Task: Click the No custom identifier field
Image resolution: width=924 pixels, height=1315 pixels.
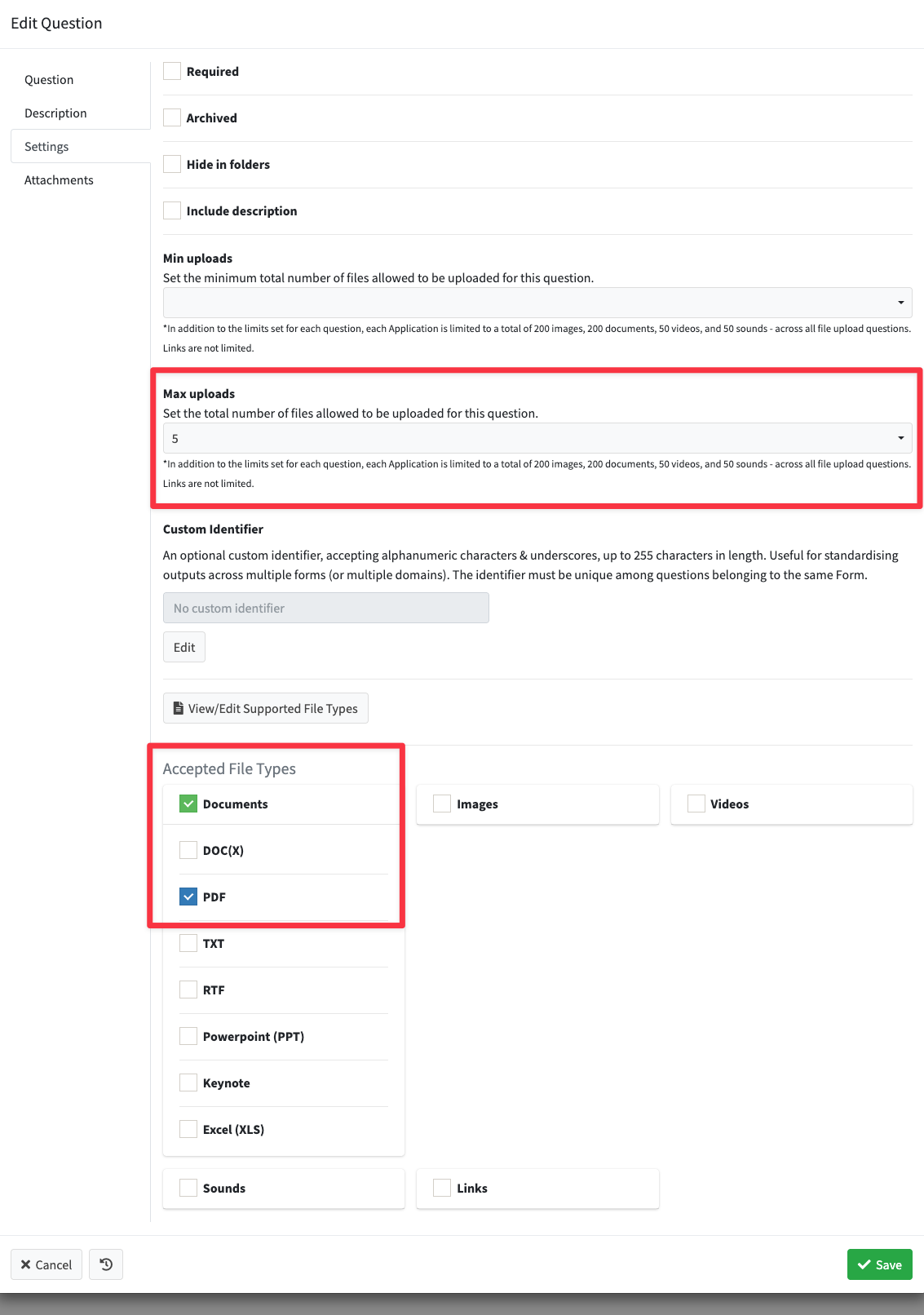Action: point(326,608)
